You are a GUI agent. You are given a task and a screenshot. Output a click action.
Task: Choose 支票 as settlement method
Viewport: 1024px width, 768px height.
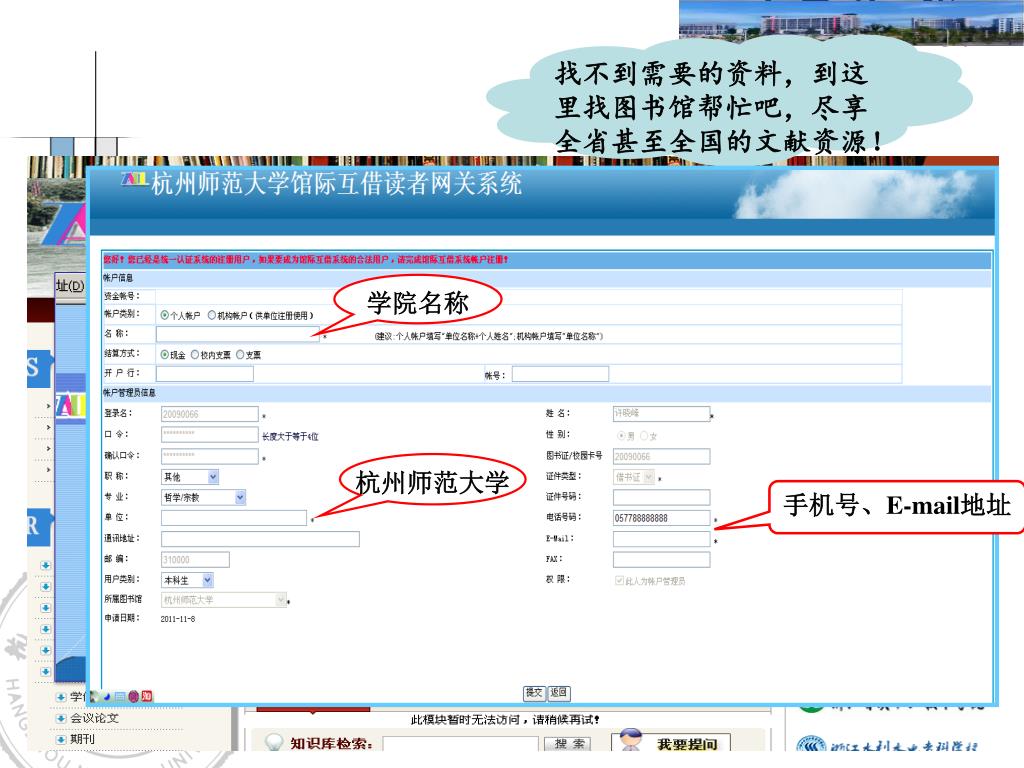tap(240, 355)
